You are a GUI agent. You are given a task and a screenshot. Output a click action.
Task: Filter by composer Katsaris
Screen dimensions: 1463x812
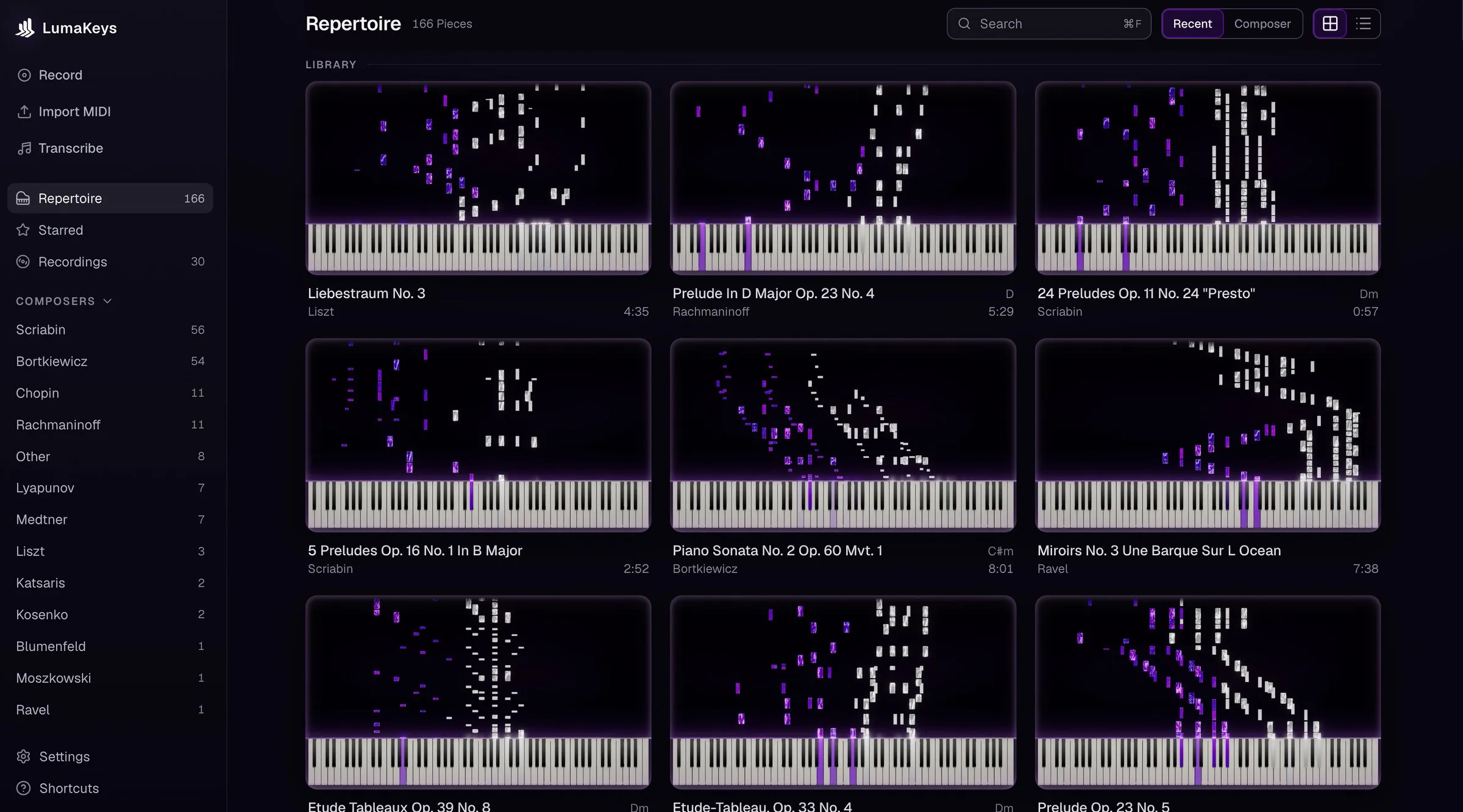click(110, 583)
